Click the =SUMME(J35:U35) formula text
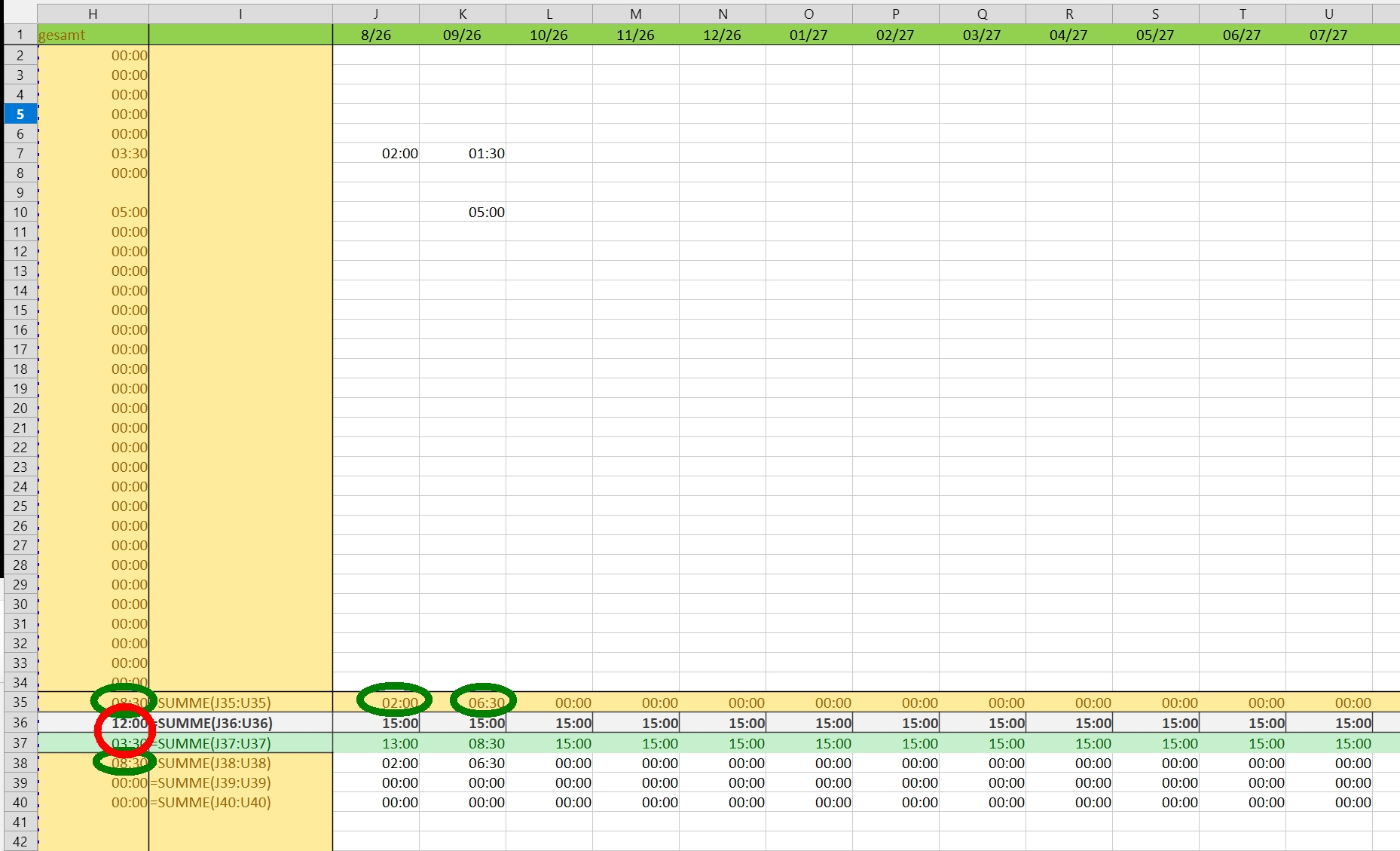 (212, 703)
